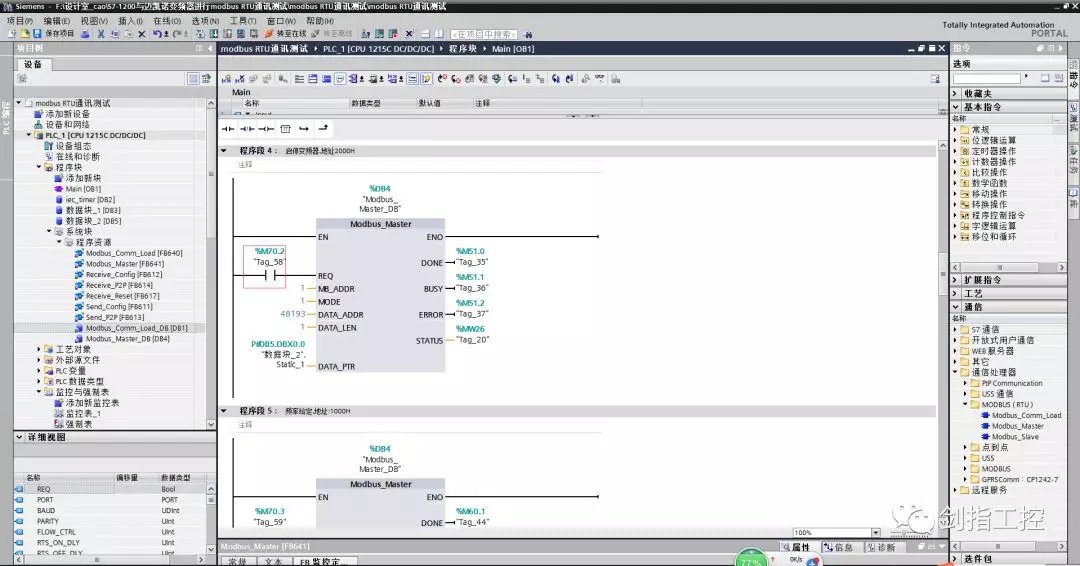The image size is (1080, 566).
Task: Click the Add new block (添加新块) icon
Action: (x=81, y=177)
